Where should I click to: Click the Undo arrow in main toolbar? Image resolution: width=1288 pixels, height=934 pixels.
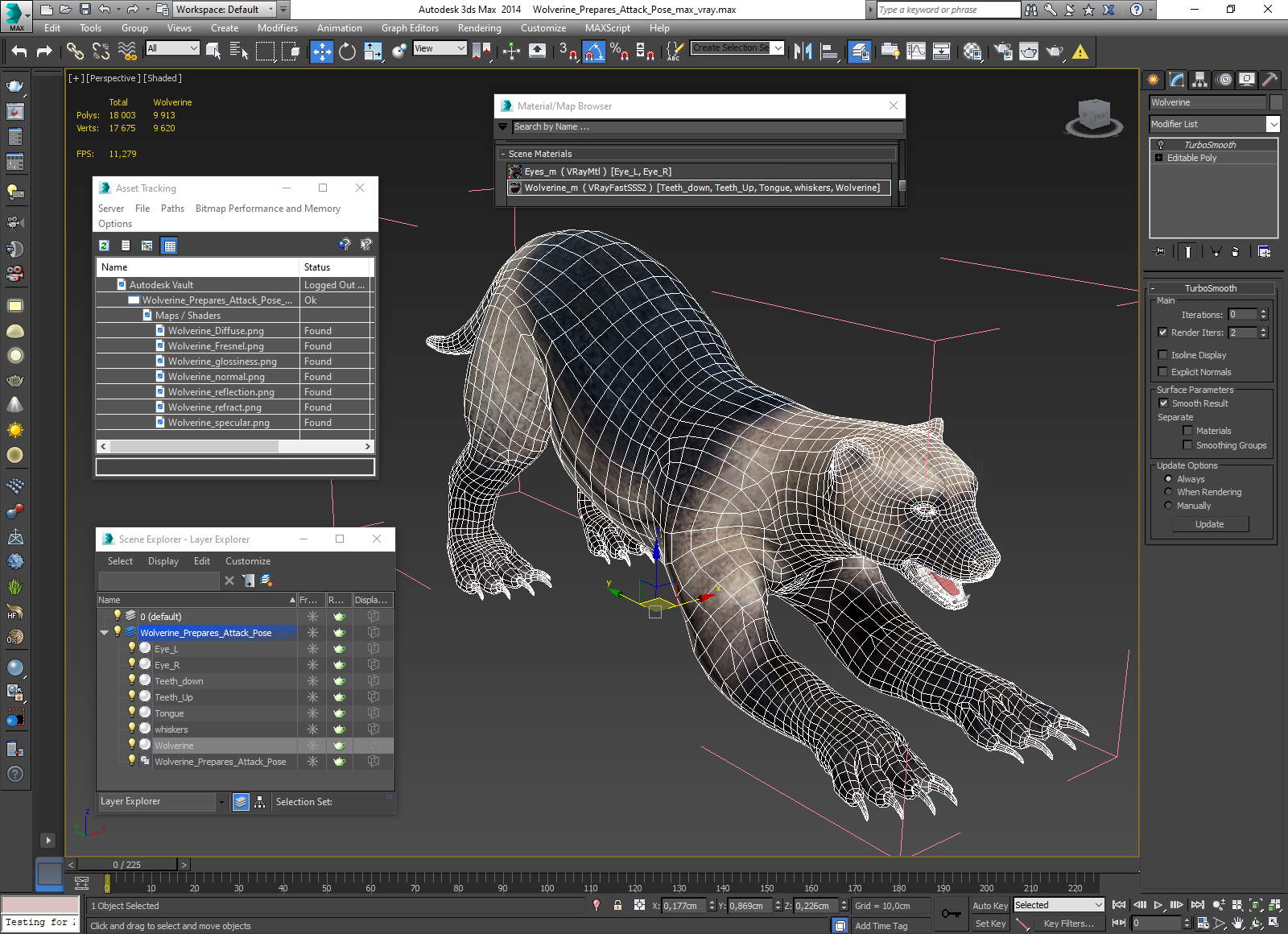tap(19, 52)
